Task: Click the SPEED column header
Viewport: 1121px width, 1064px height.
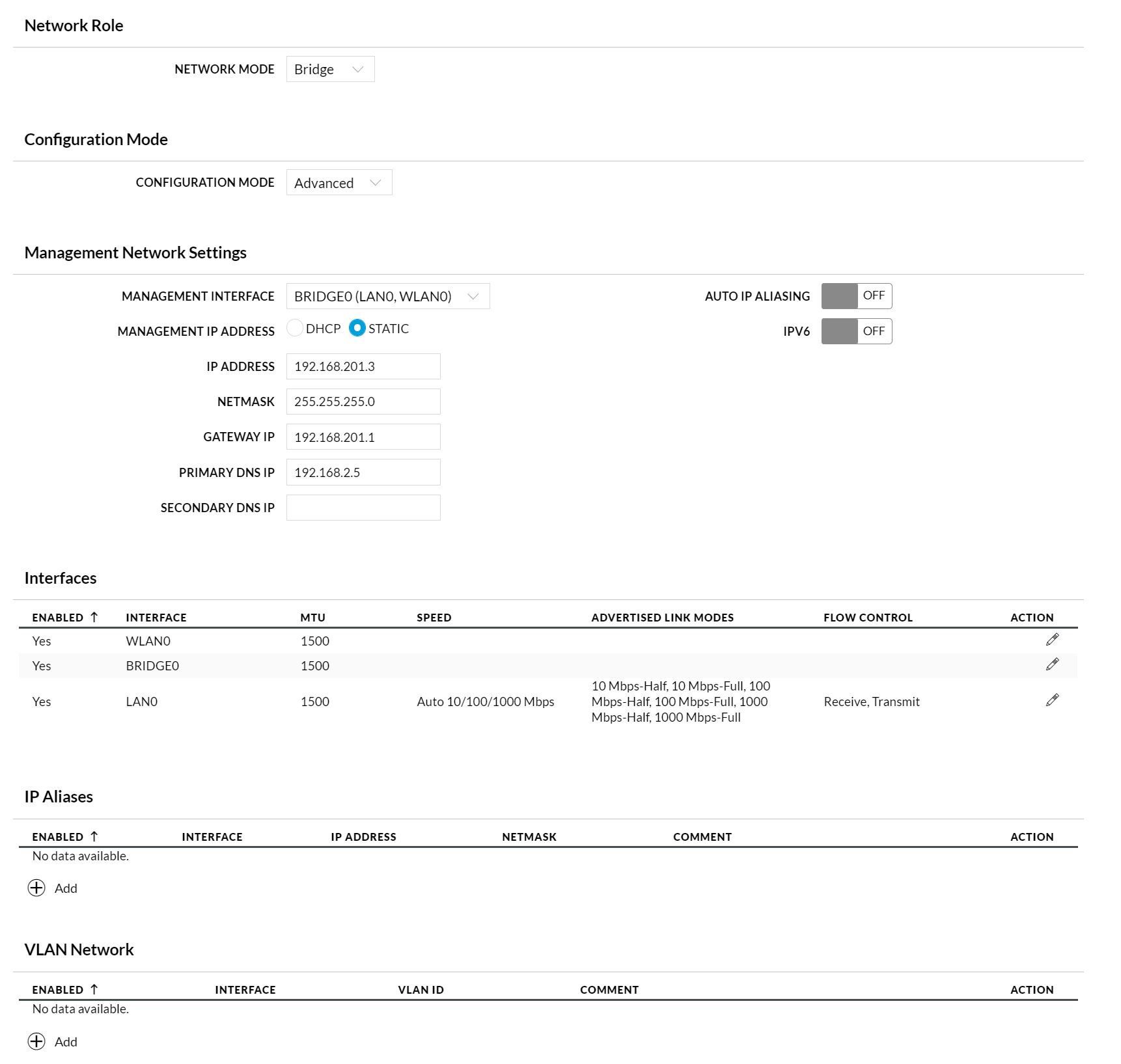Action: (x=434, y=618)
